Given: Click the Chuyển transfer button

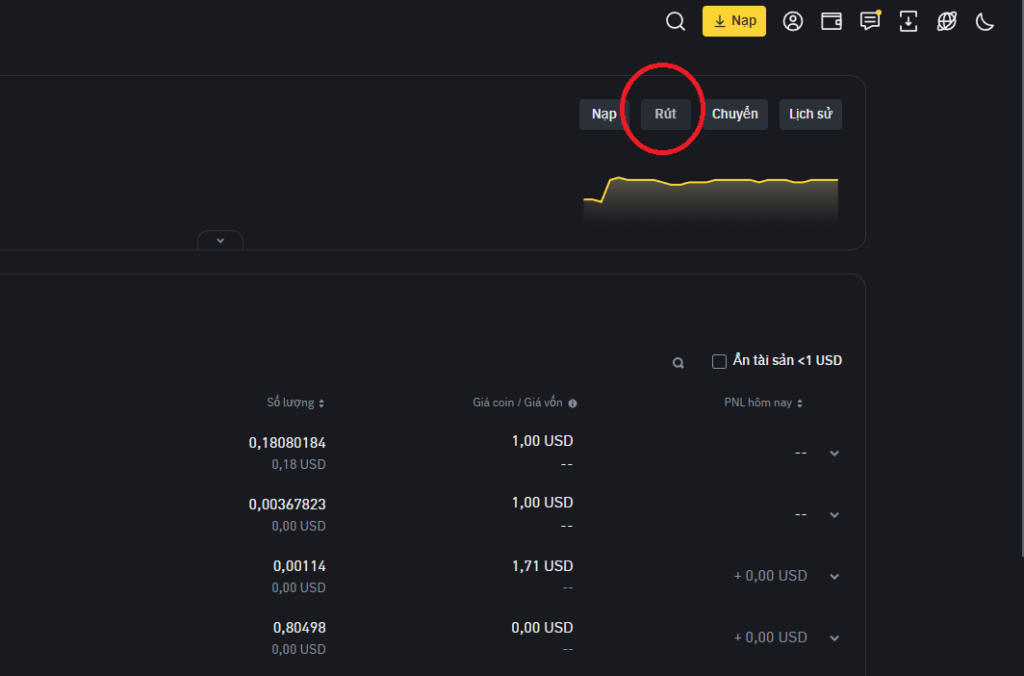Looking at the screenshot, I should pyautogui.click(x=735, y=114).
